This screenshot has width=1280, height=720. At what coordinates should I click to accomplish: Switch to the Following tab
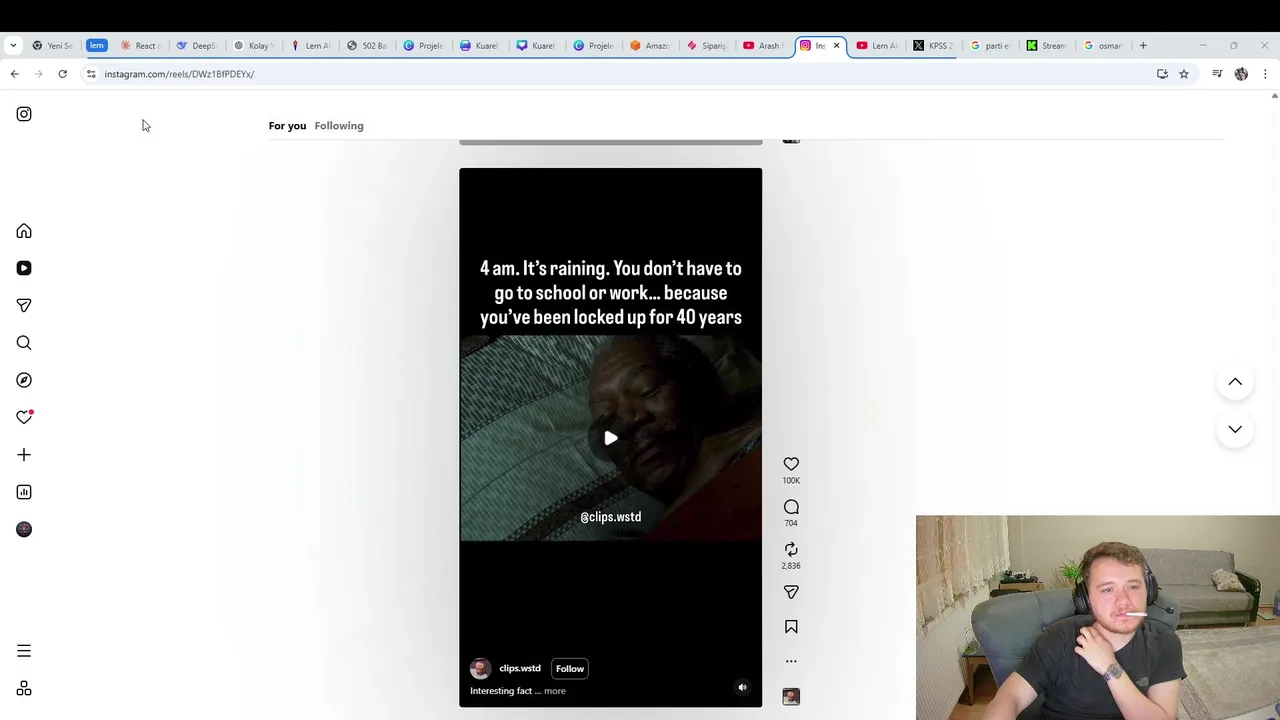point(339,126)
